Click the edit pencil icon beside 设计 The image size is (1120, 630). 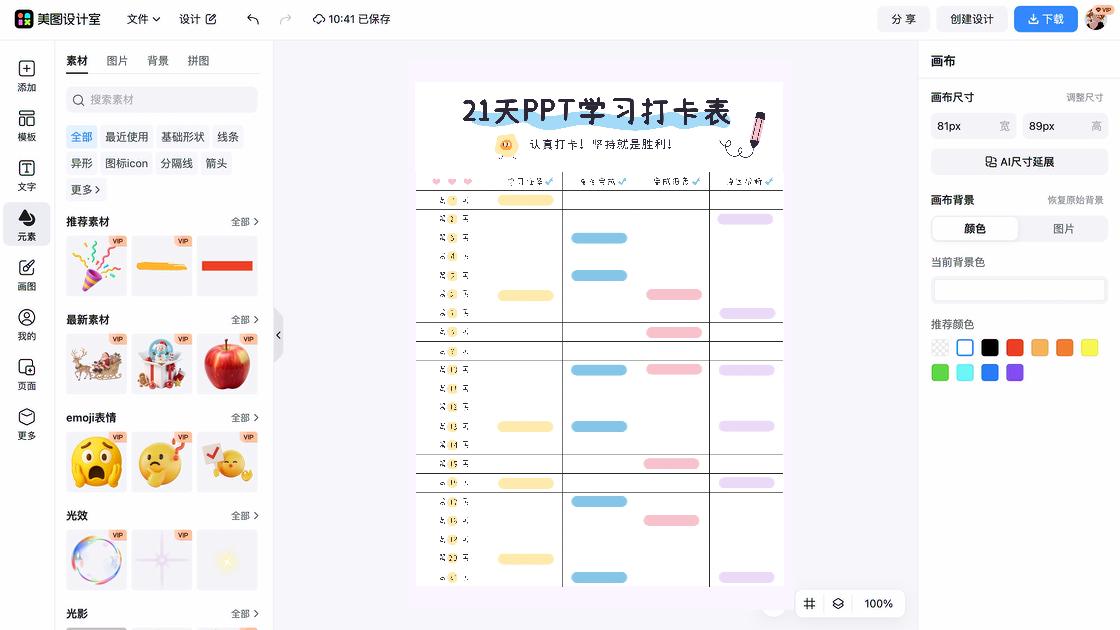(x=211, y=19)
